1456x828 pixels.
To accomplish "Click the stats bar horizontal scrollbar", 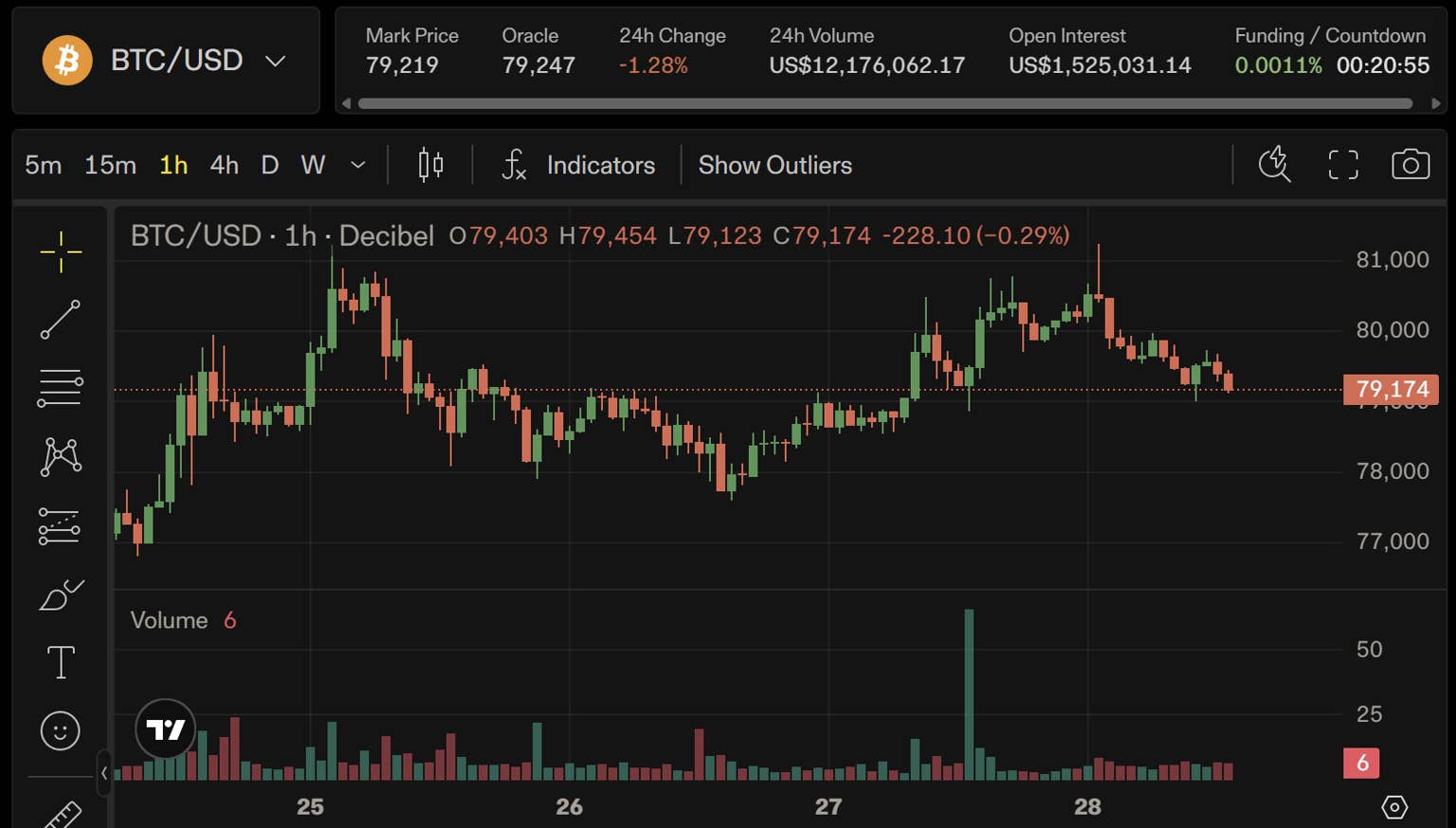I will [885, 103].
